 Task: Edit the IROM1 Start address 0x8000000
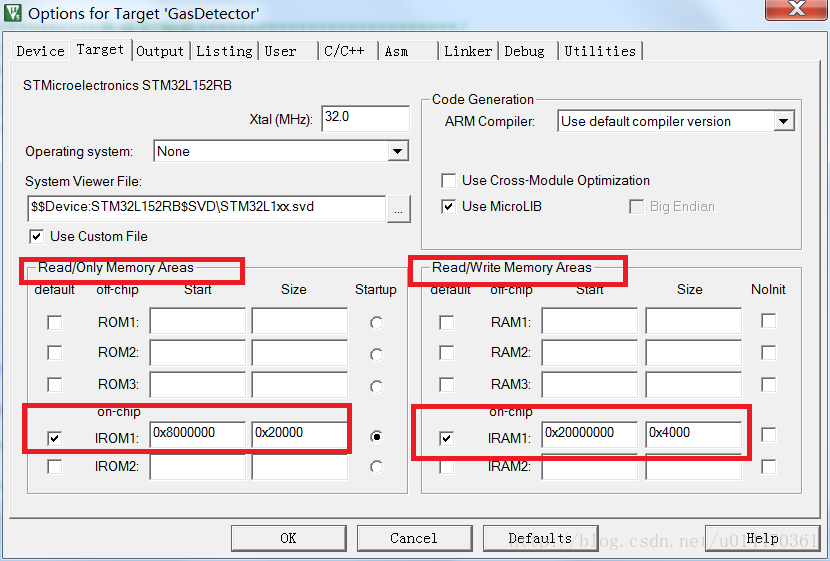pyautogui.click(x=197, y=435)
